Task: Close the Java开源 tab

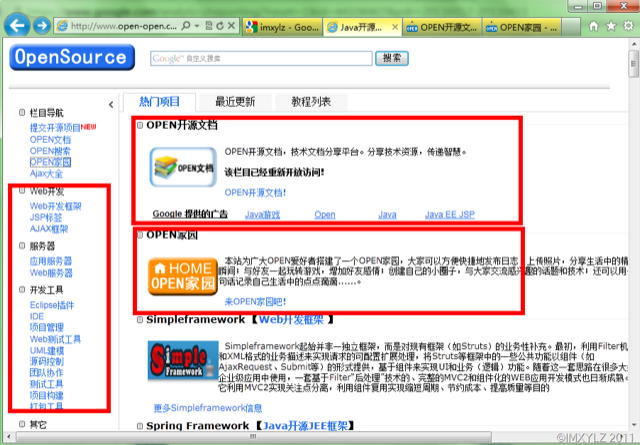Action: coord(395,27)
